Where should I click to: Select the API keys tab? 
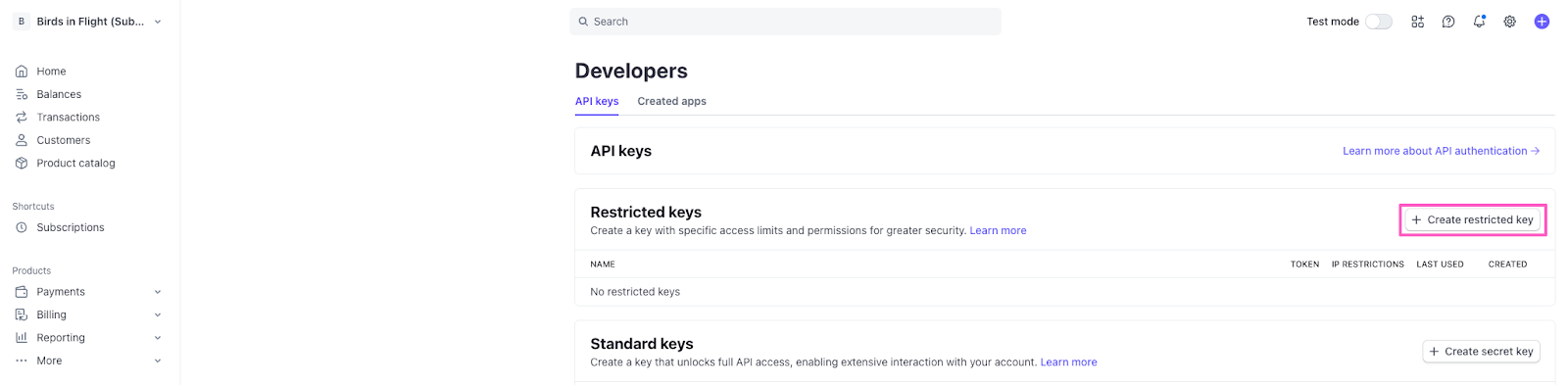click(x=597, y=101)
